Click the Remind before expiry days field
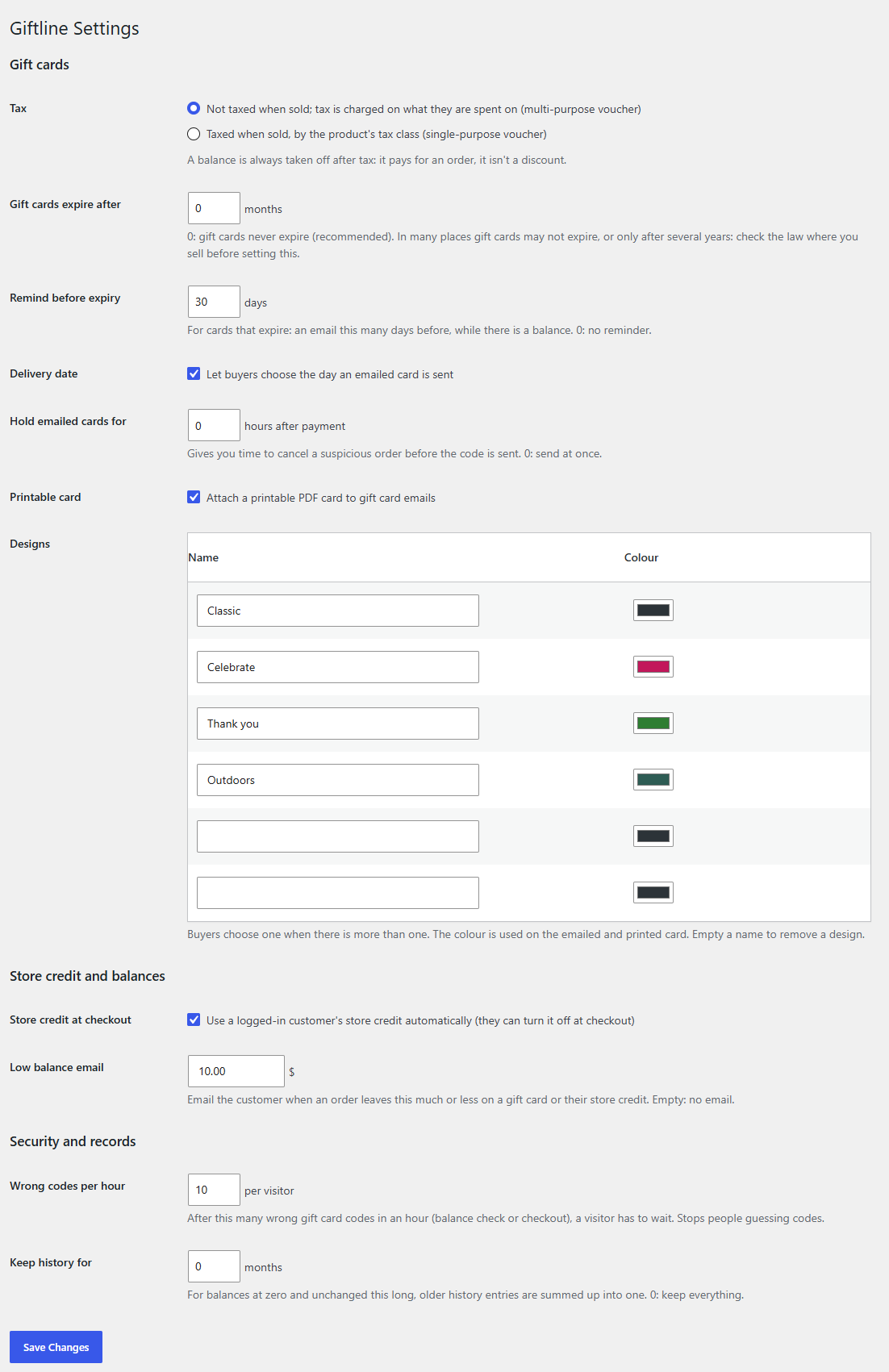889x1372 pixels. click(x=214, y=302)
